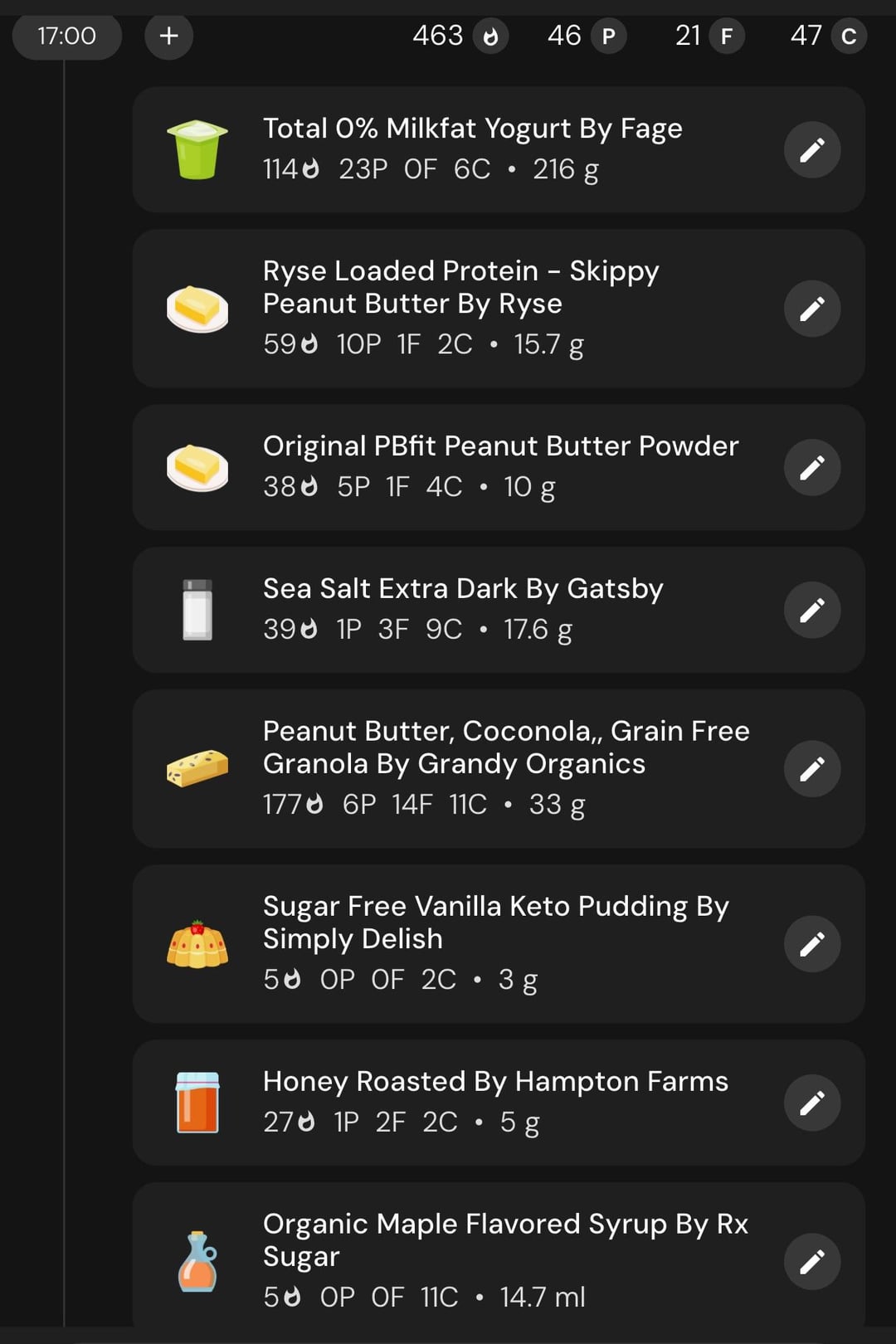Edit the Honey Roasted Hampton Farms entry
The image size is (896, 1344).
click(812, 1103)
